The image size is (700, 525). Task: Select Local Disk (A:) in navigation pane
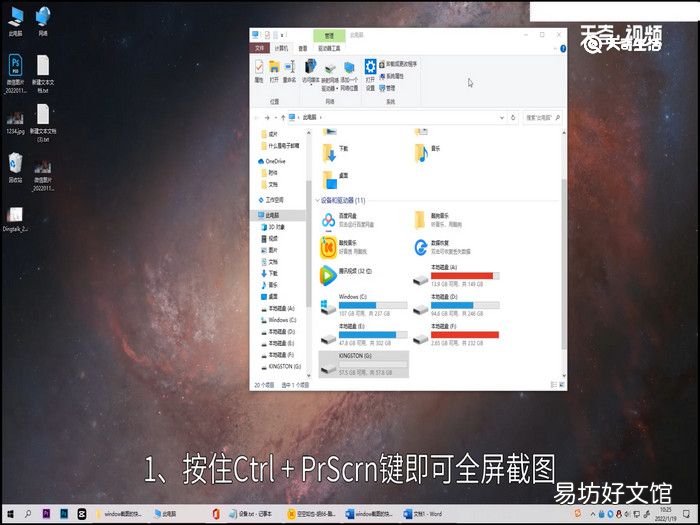278,308
